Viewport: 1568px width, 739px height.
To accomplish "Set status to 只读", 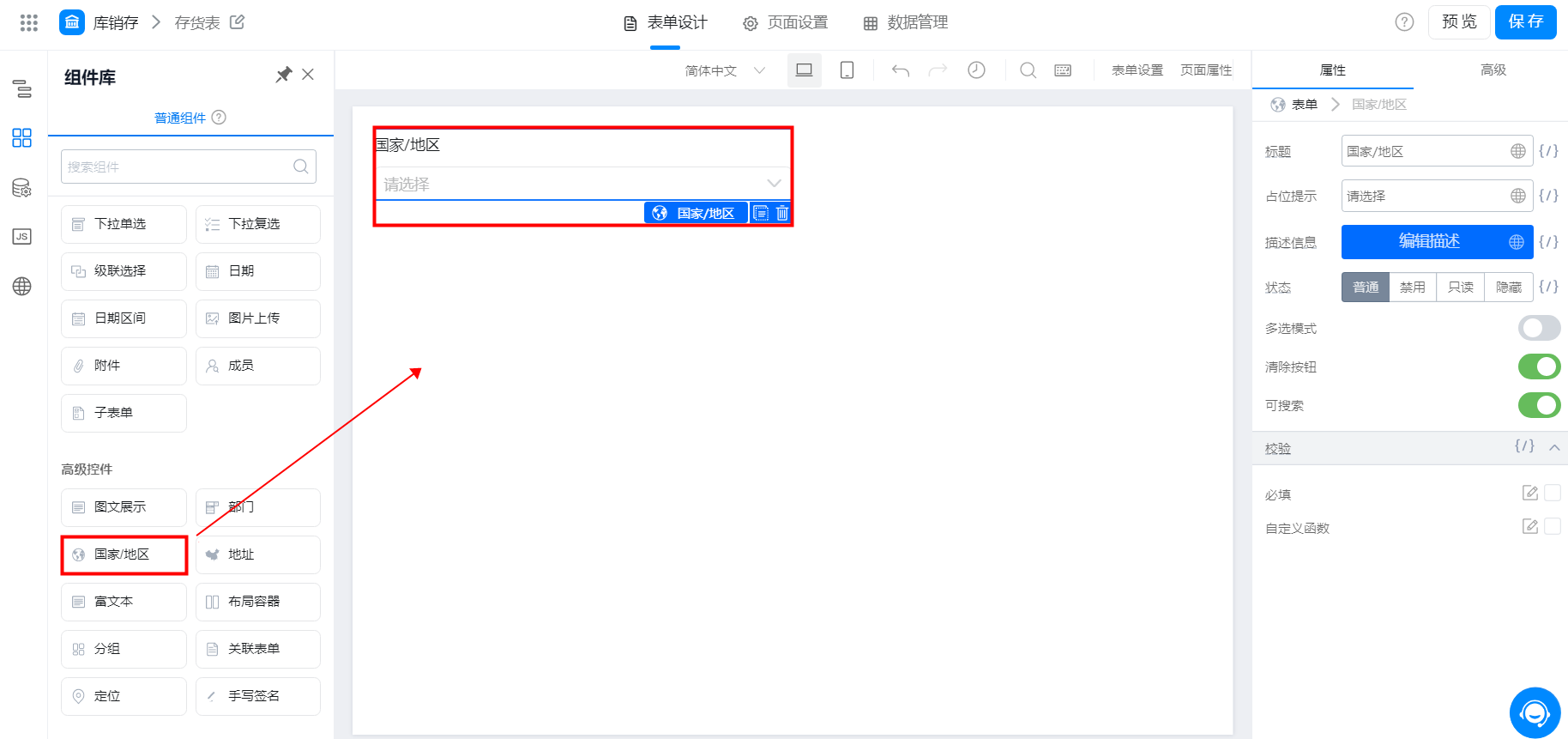I will [x=1461, y=287].
